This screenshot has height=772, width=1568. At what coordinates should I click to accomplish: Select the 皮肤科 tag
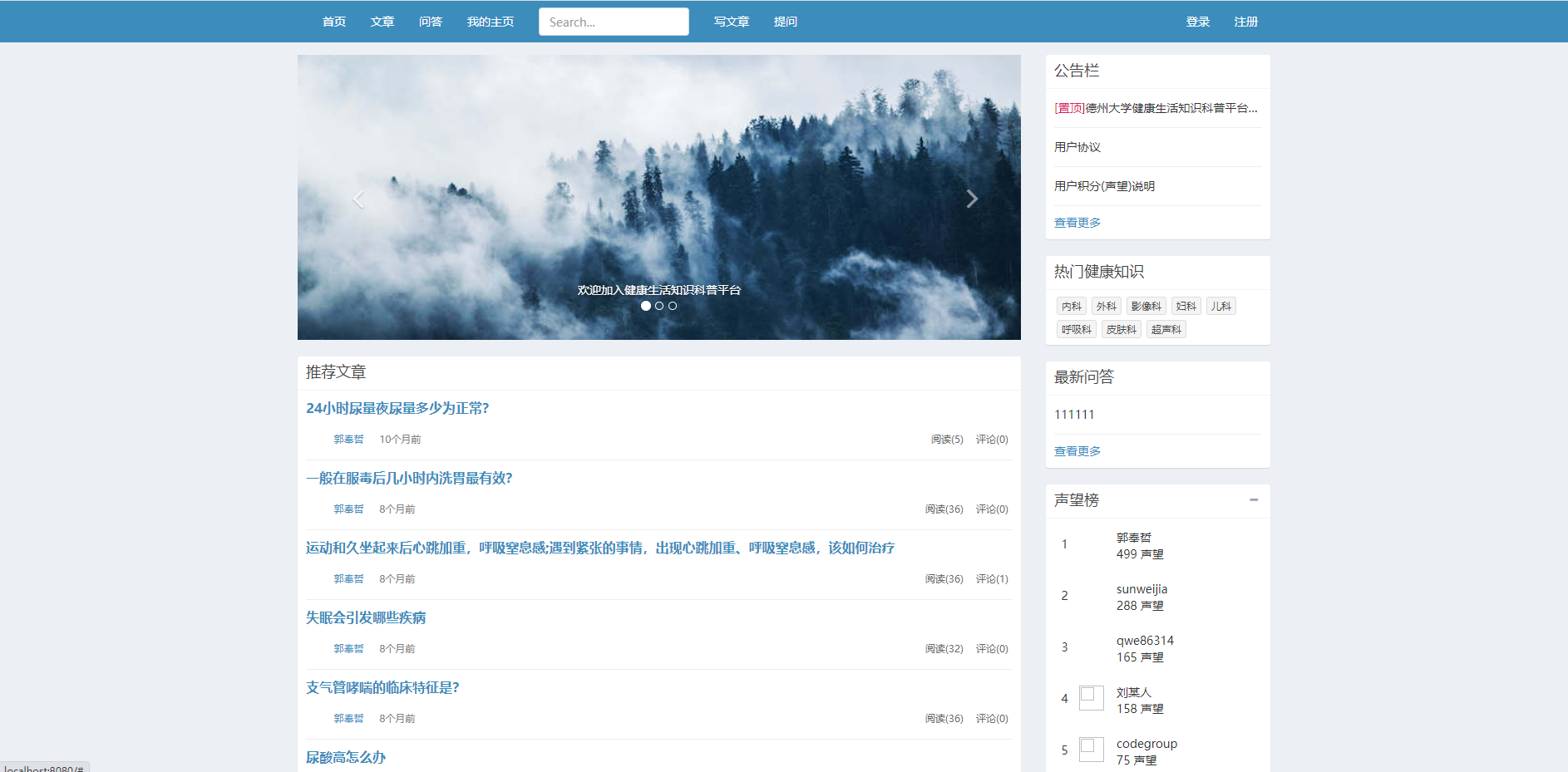pos(1122,330)
